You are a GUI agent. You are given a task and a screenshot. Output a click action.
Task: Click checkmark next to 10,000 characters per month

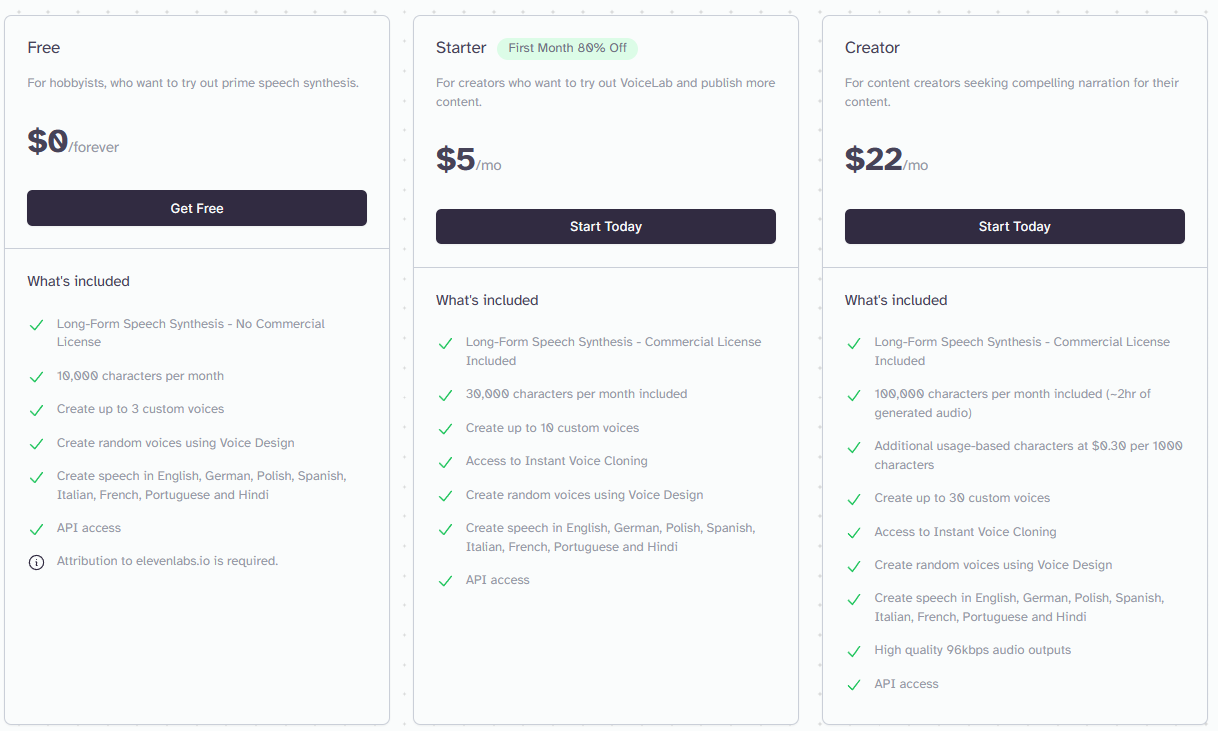pos(37,377)
